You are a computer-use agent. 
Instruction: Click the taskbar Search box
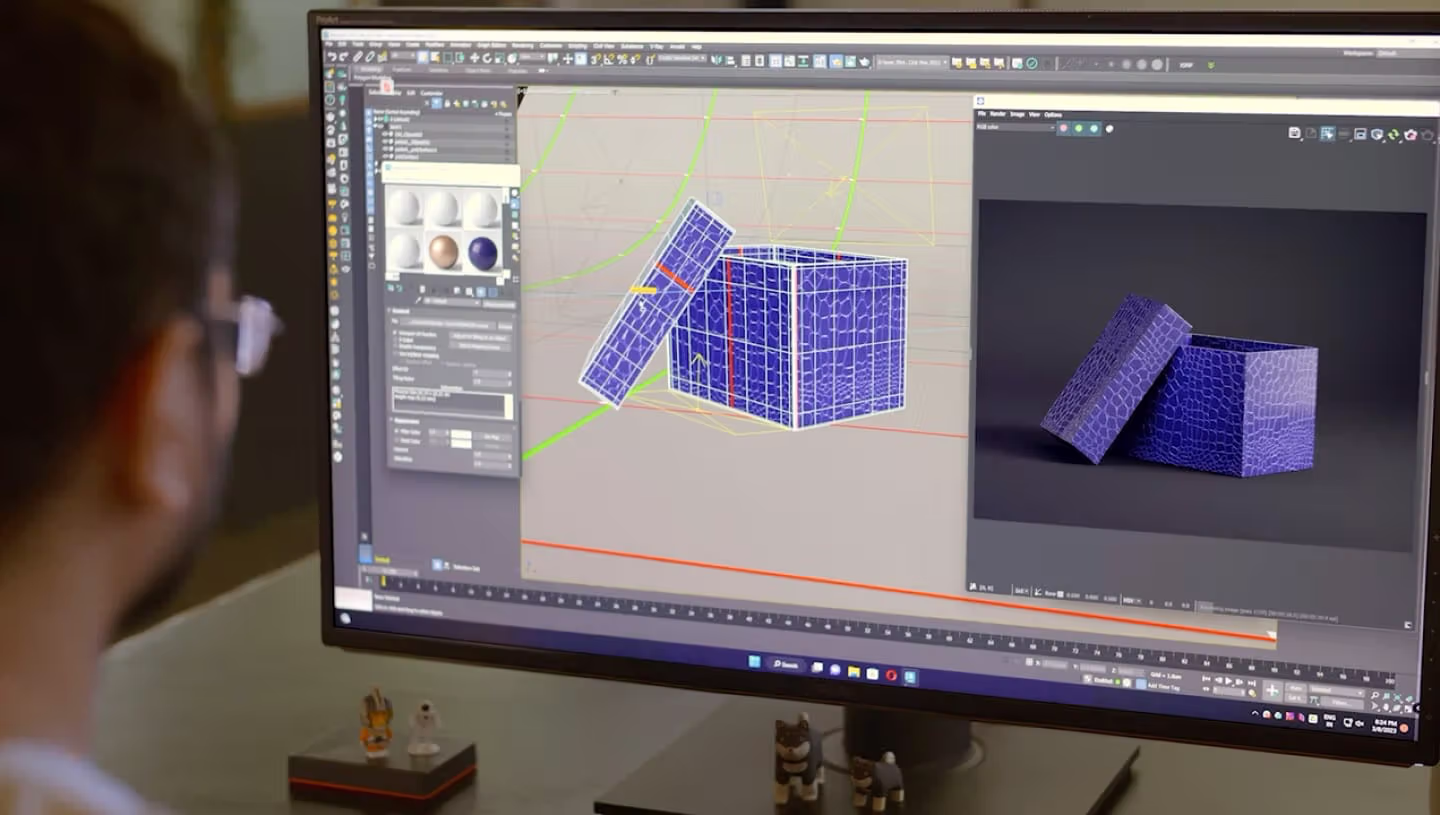(788, 664)
